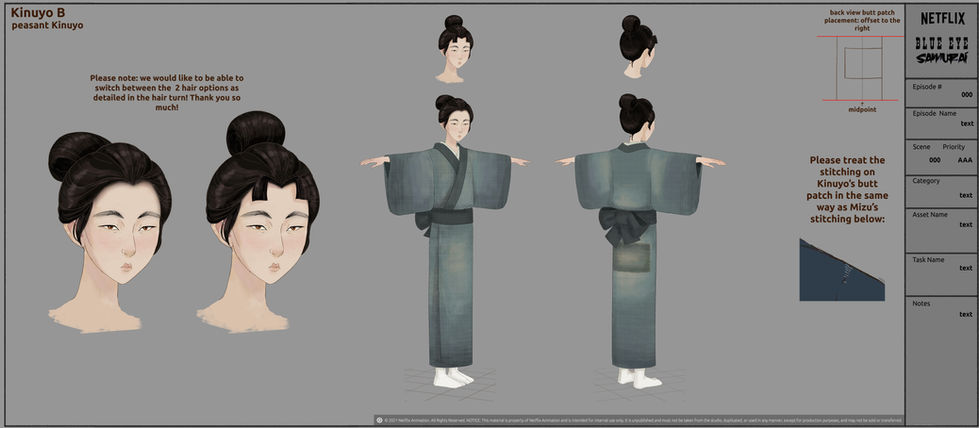
Task: Click the small back-facing head turnaround
Action: tap(637, 47)
